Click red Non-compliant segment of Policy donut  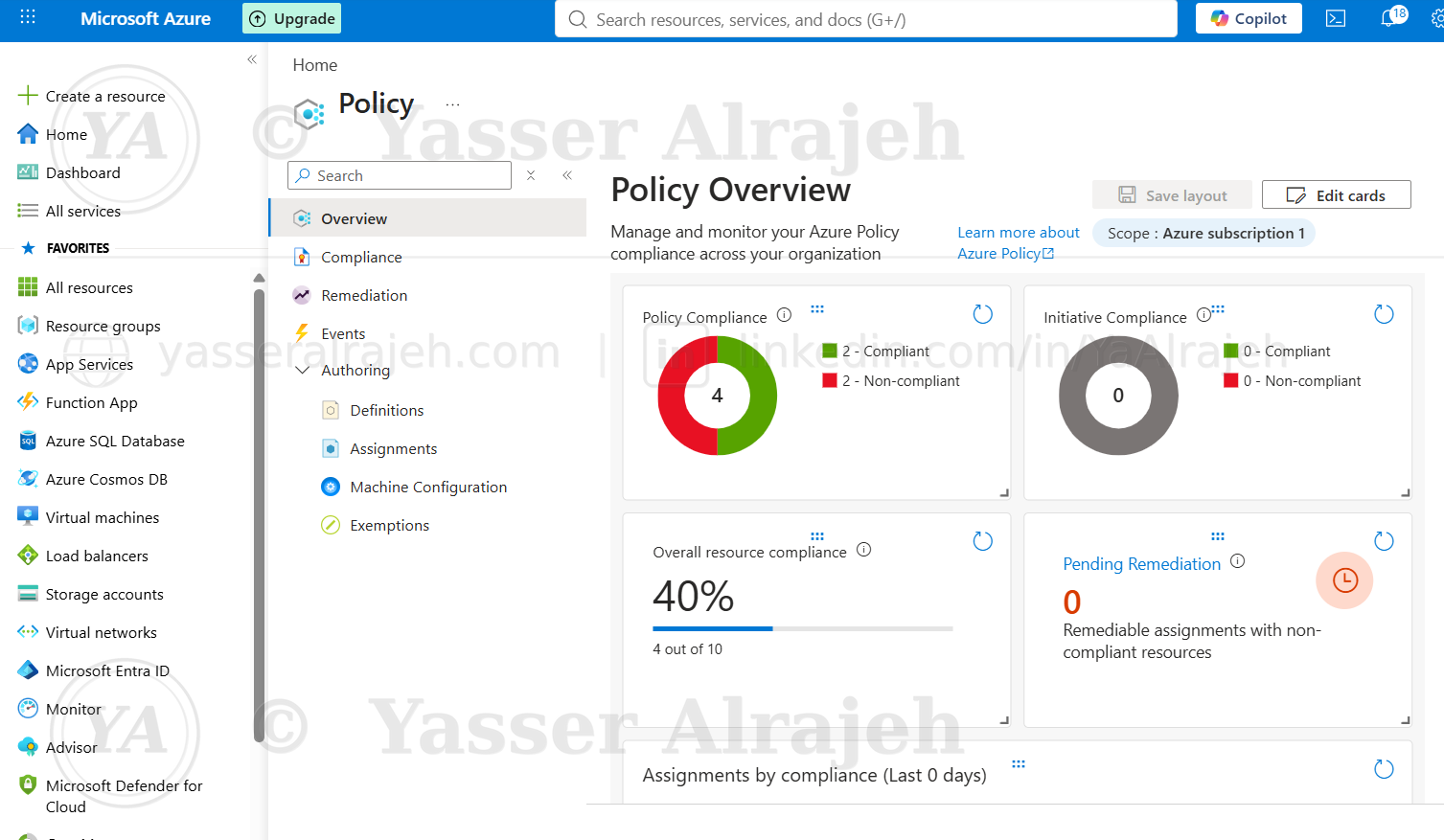pos(674,396)
